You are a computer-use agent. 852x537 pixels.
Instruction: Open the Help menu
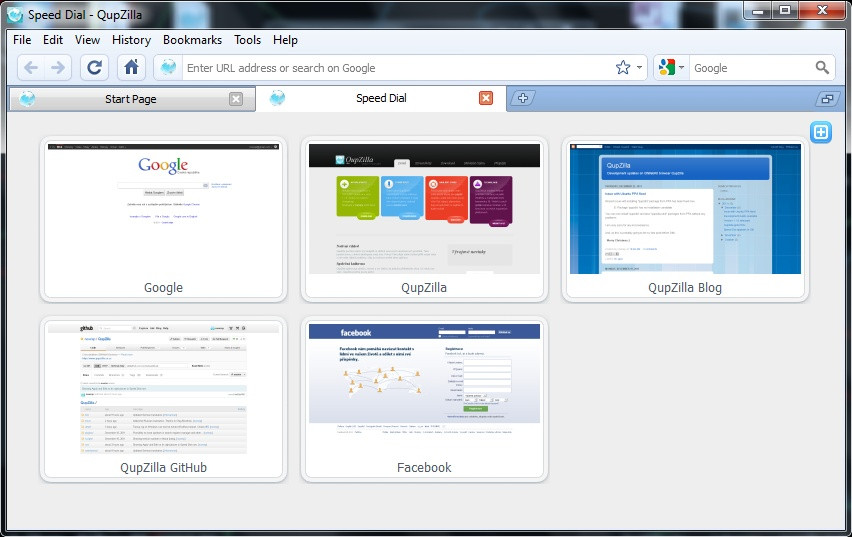click(285, 40)
